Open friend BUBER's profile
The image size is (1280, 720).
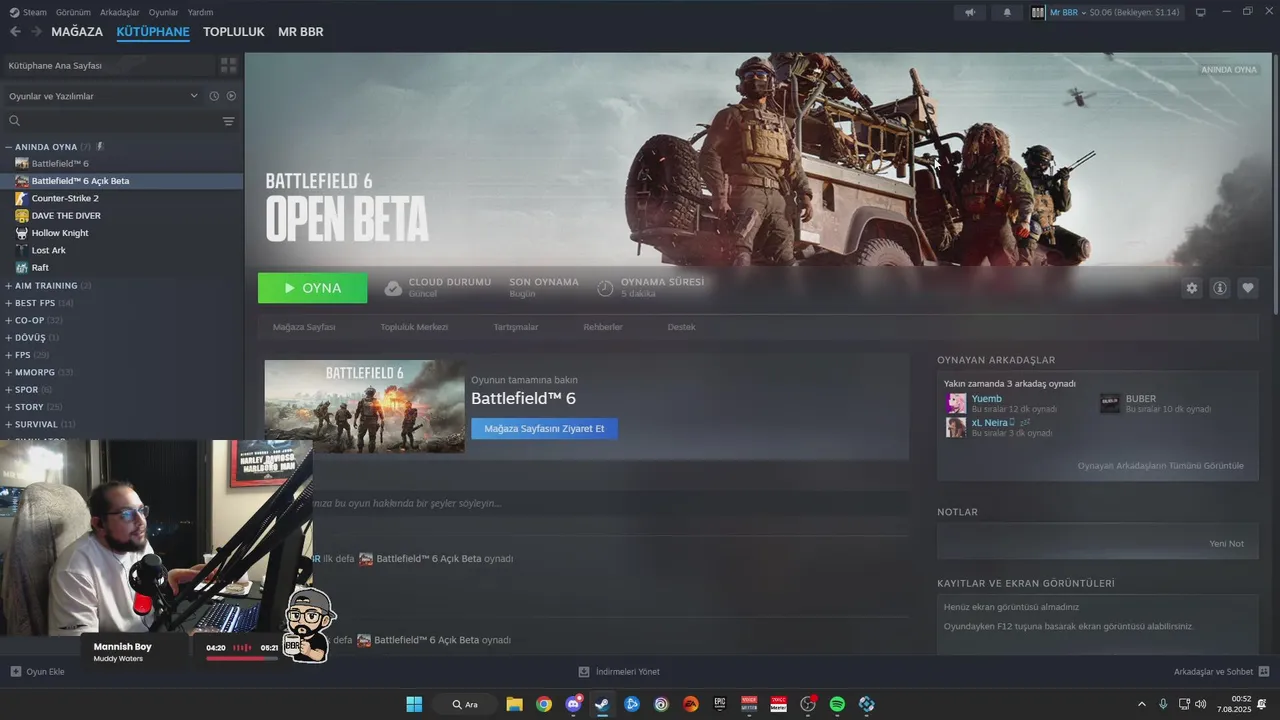1140,398
